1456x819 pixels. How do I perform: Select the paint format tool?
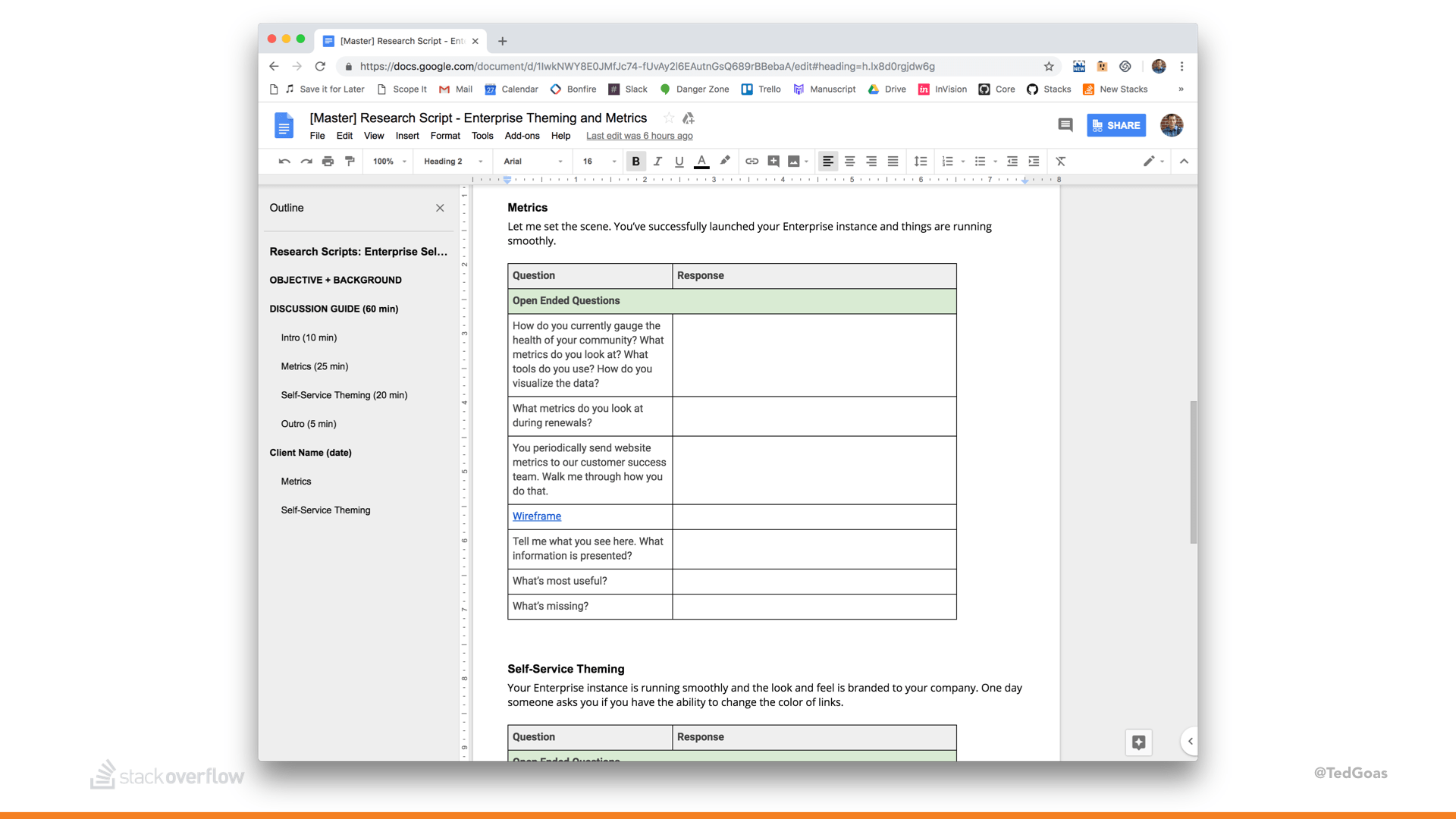(x=350, y=162)
